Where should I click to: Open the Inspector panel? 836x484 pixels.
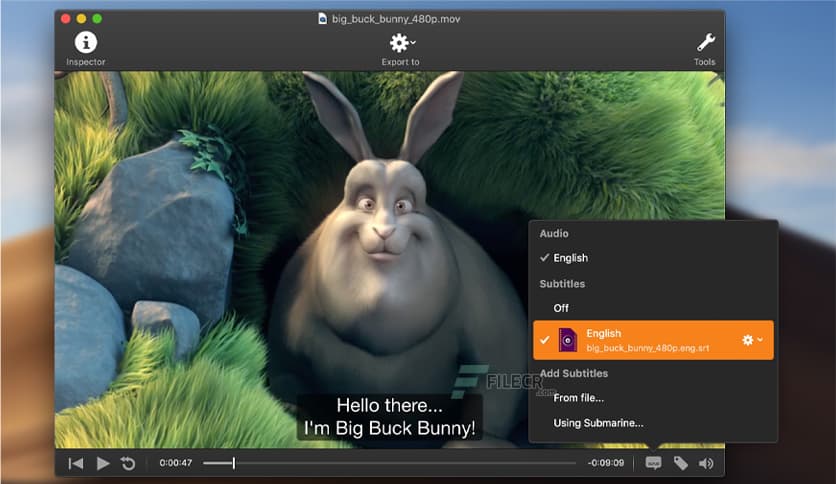(85, 48)
